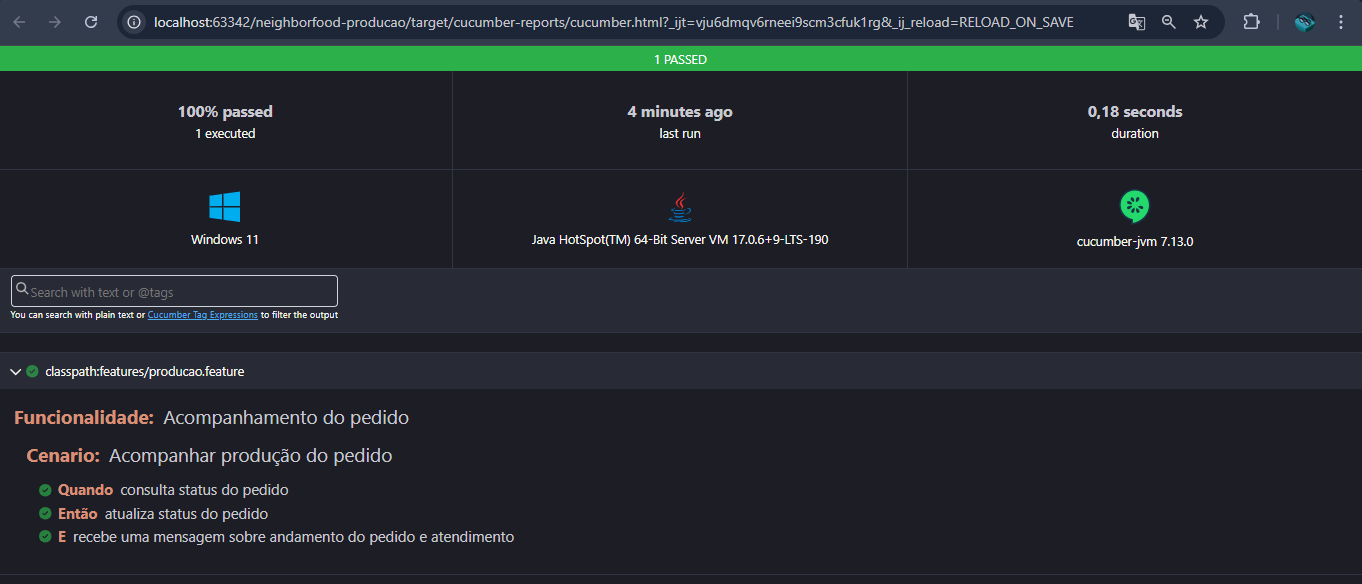Click the "1 PASSED" green status bar

[x=681, y=59]
